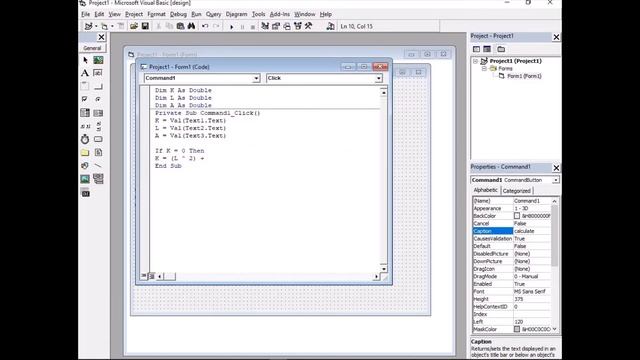
Task: Click the code window vertical scrollbar down arrow
Action: coord(384,269)
